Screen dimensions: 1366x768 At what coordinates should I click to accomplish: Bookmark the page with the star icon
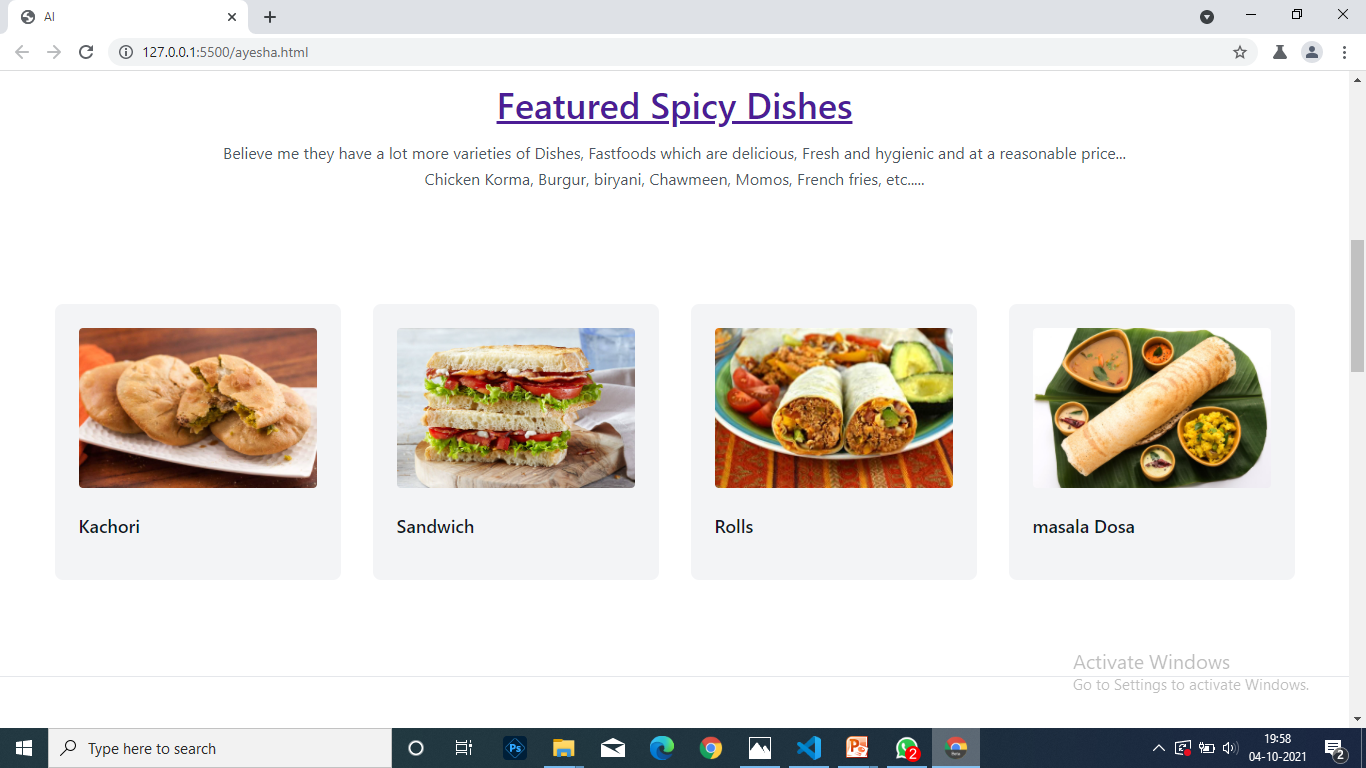click(x=1240, y=52)
